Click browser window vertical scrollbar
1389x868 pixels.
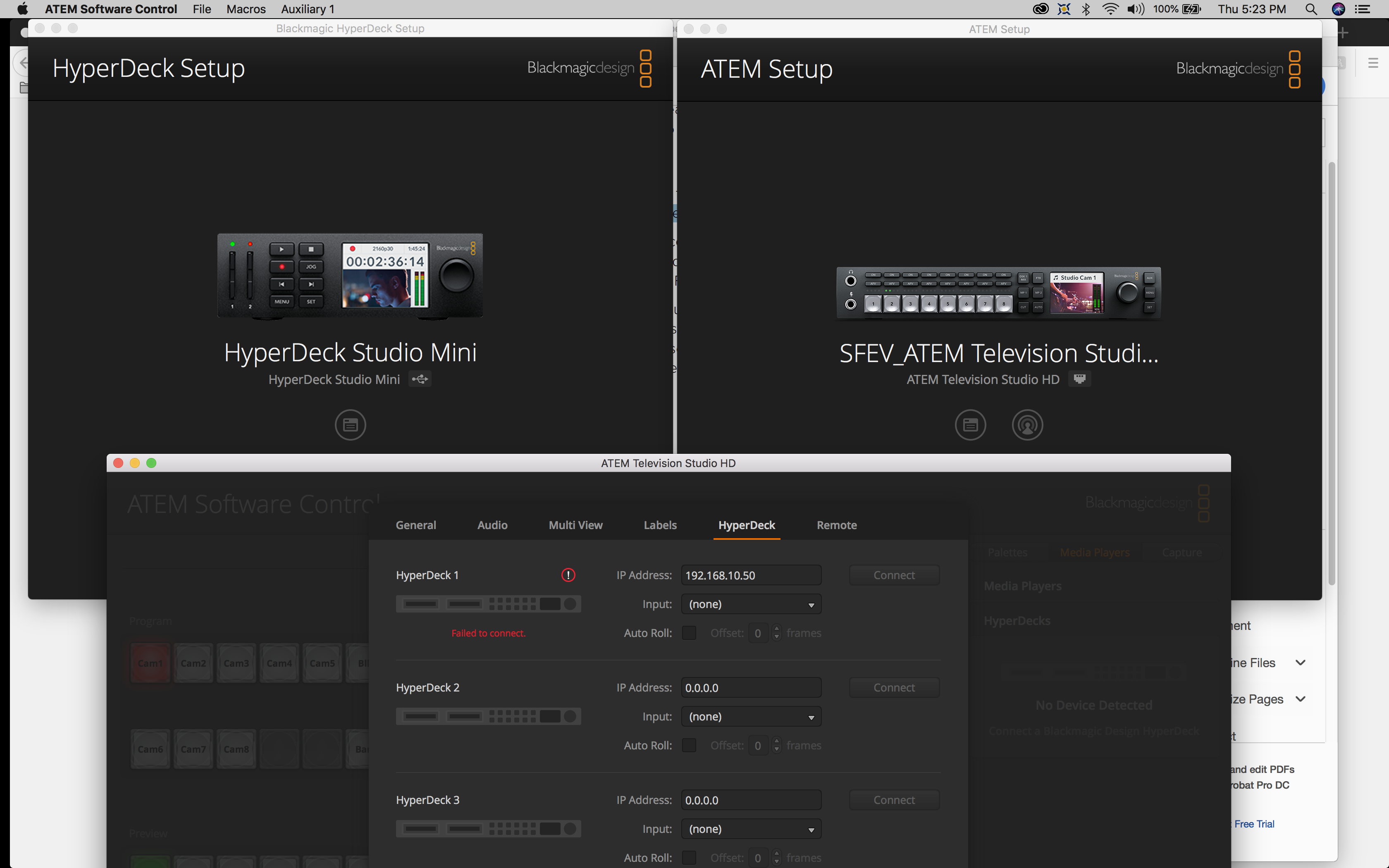pyautogui.click(x=1332, y=373)
